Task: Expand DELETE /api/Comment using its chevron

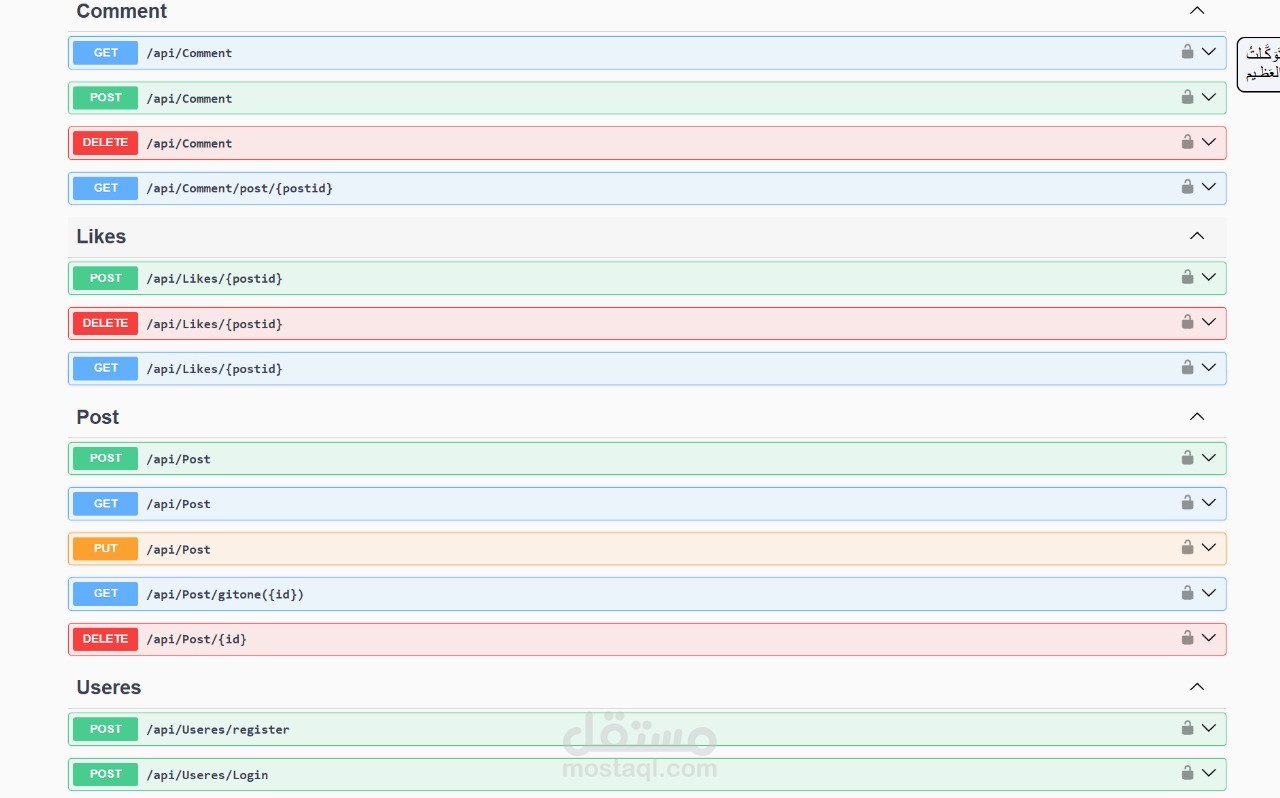Action: [1209, 142]
